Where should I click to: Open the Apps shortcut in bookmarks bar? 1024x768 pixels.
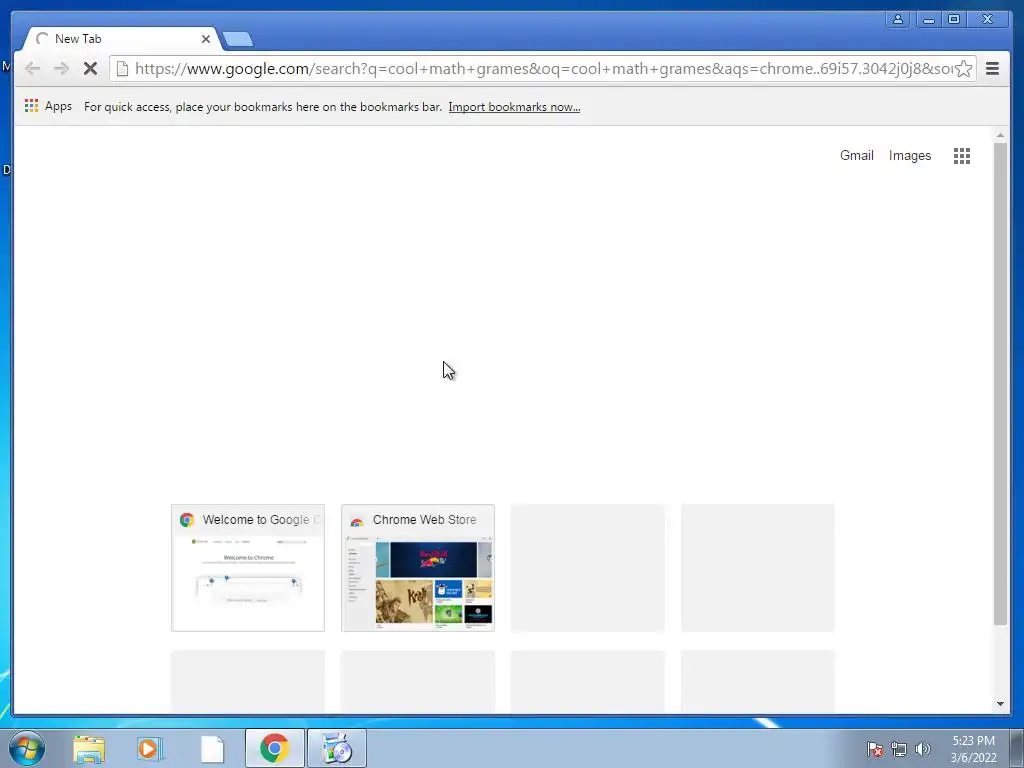(x=48, y=106)
